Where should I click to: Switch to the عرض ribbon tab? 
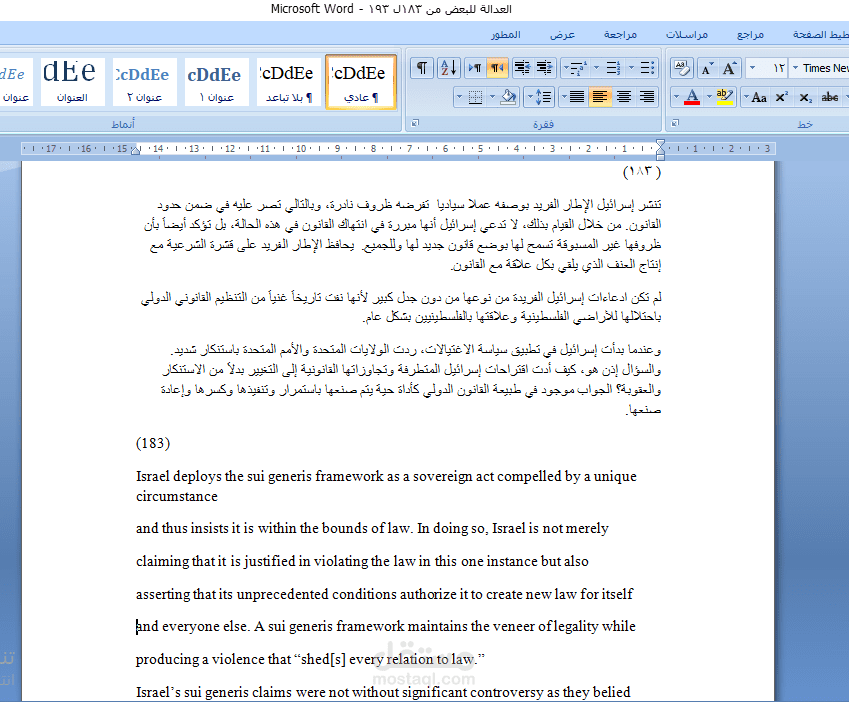click(562, 33)
